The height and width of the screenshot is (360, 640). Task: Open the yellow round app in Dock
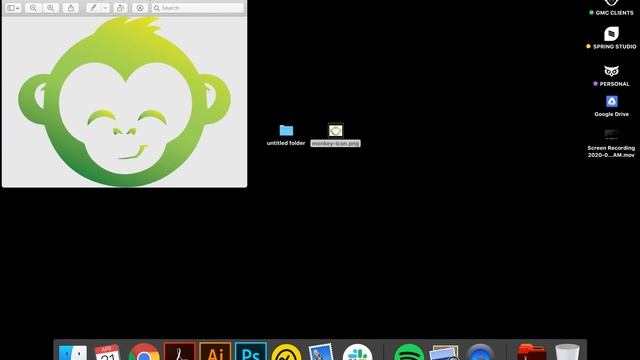(x=286, y=352)
